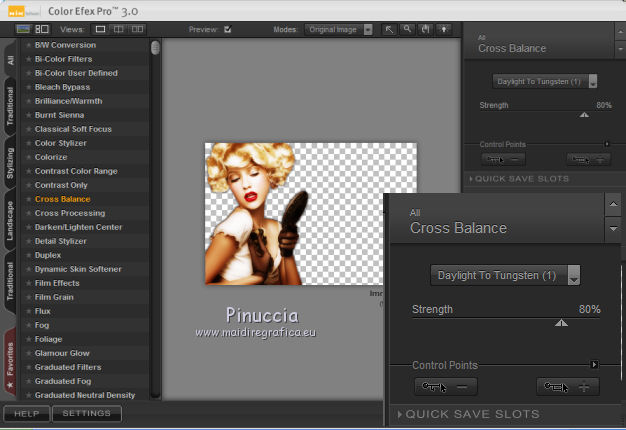This screenshot has height=430, width=626.
Task: Click the background color lightbulb icon
Action: point(443,30)
